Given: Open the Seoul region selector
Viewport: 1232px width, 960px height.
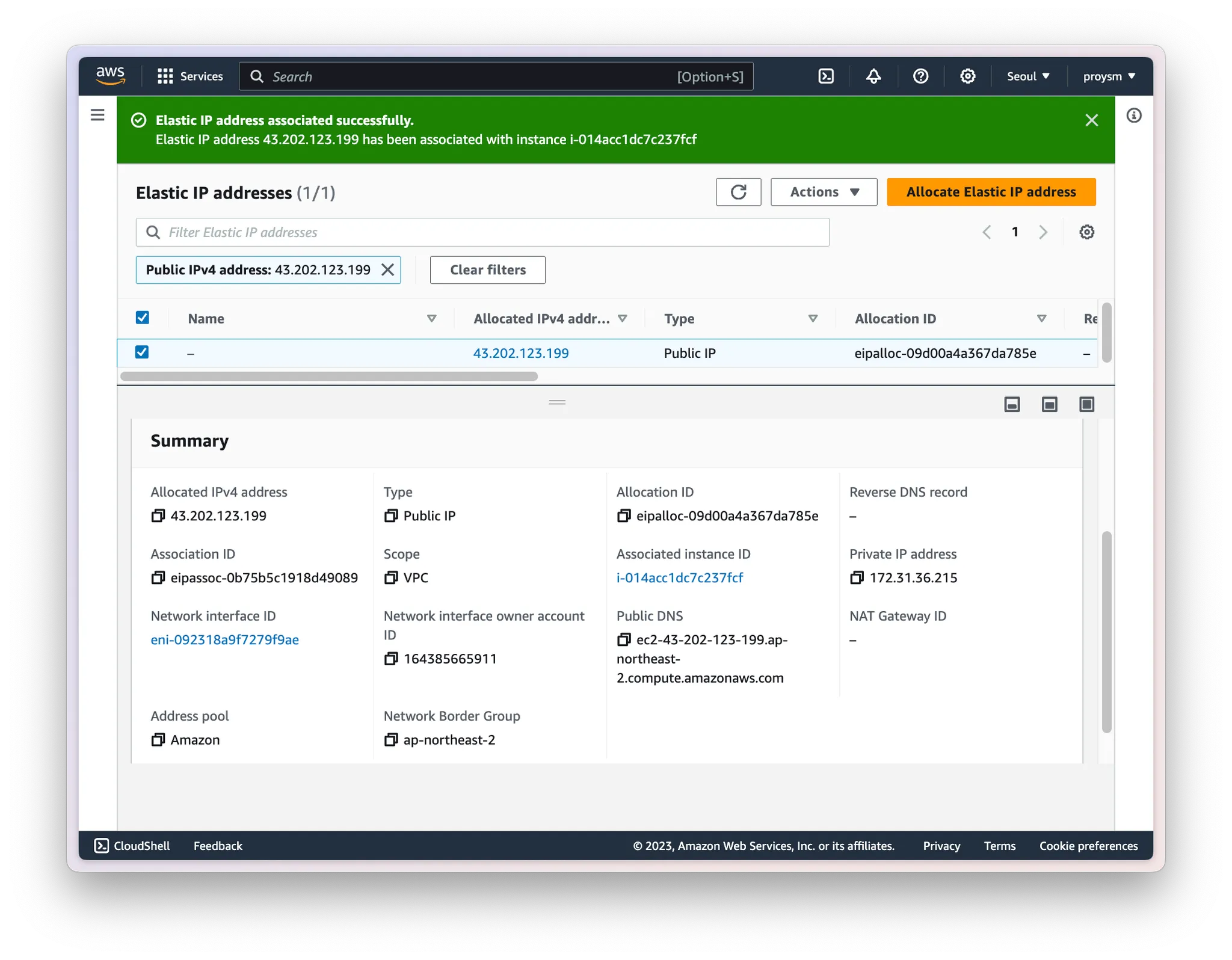Looking at the screenshot, I should [1027, 76].
